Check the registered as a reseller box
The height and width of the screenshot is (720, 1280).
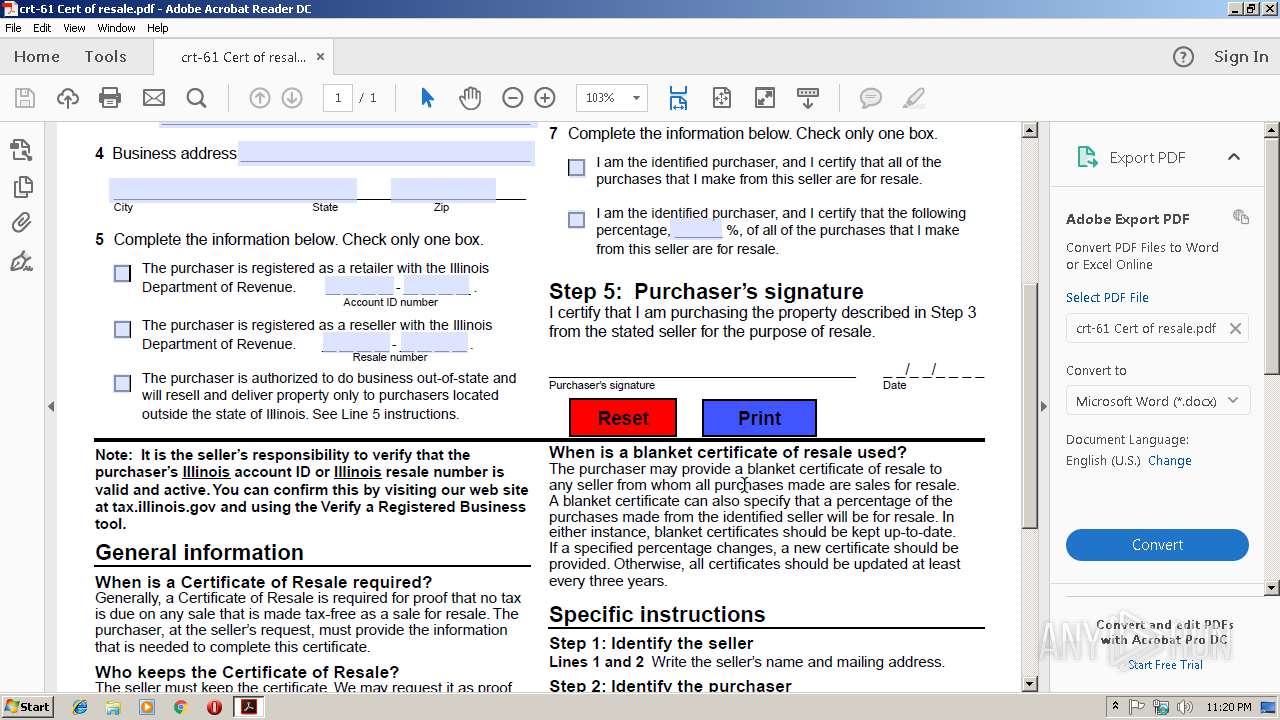point(122,329)
